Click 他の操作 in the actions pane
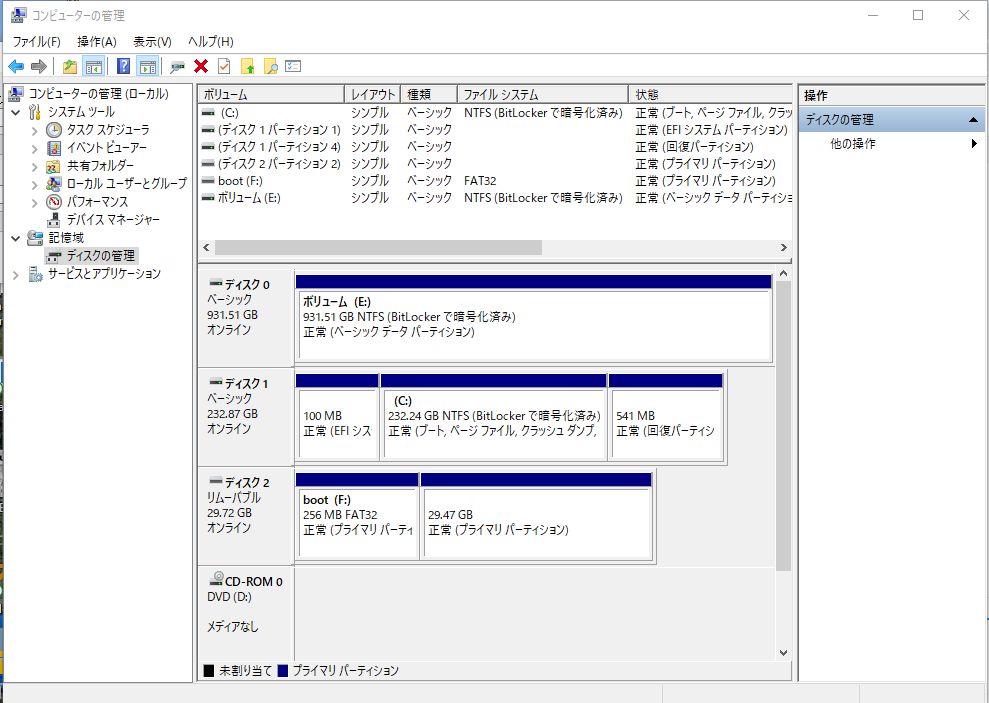The height and width of the screenshot is (703, 989). (x=852, y=144)
